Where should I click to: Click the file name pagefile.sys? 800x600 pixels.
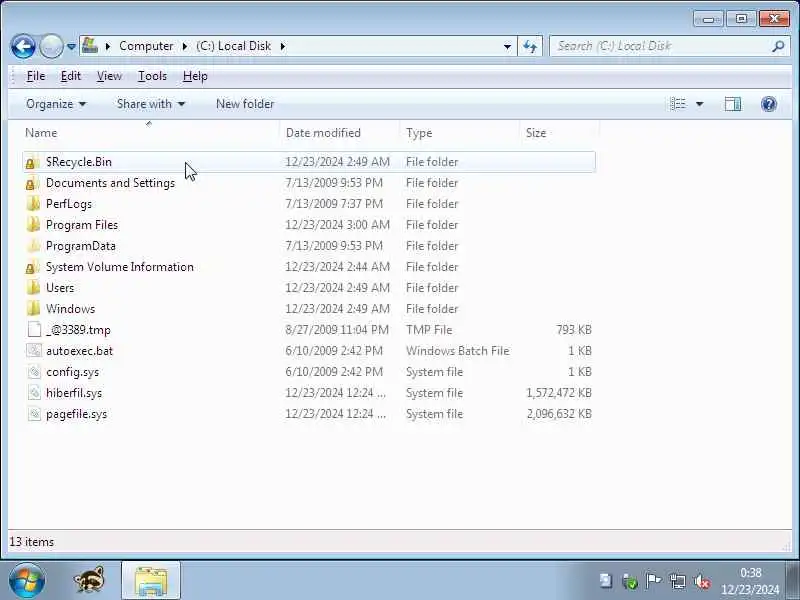pyautogui.click(x=77, y=414)
